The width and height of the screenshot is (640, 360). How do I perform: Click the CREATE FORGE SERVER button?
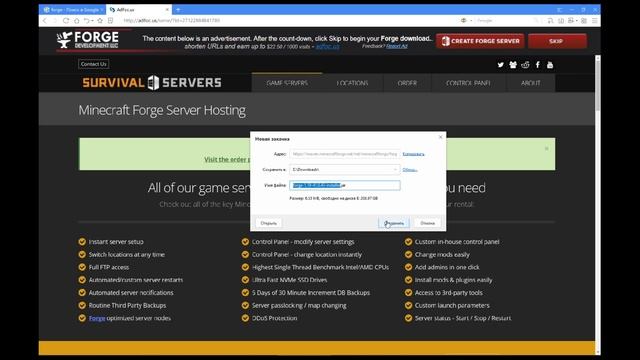click(x=480, y=41)
